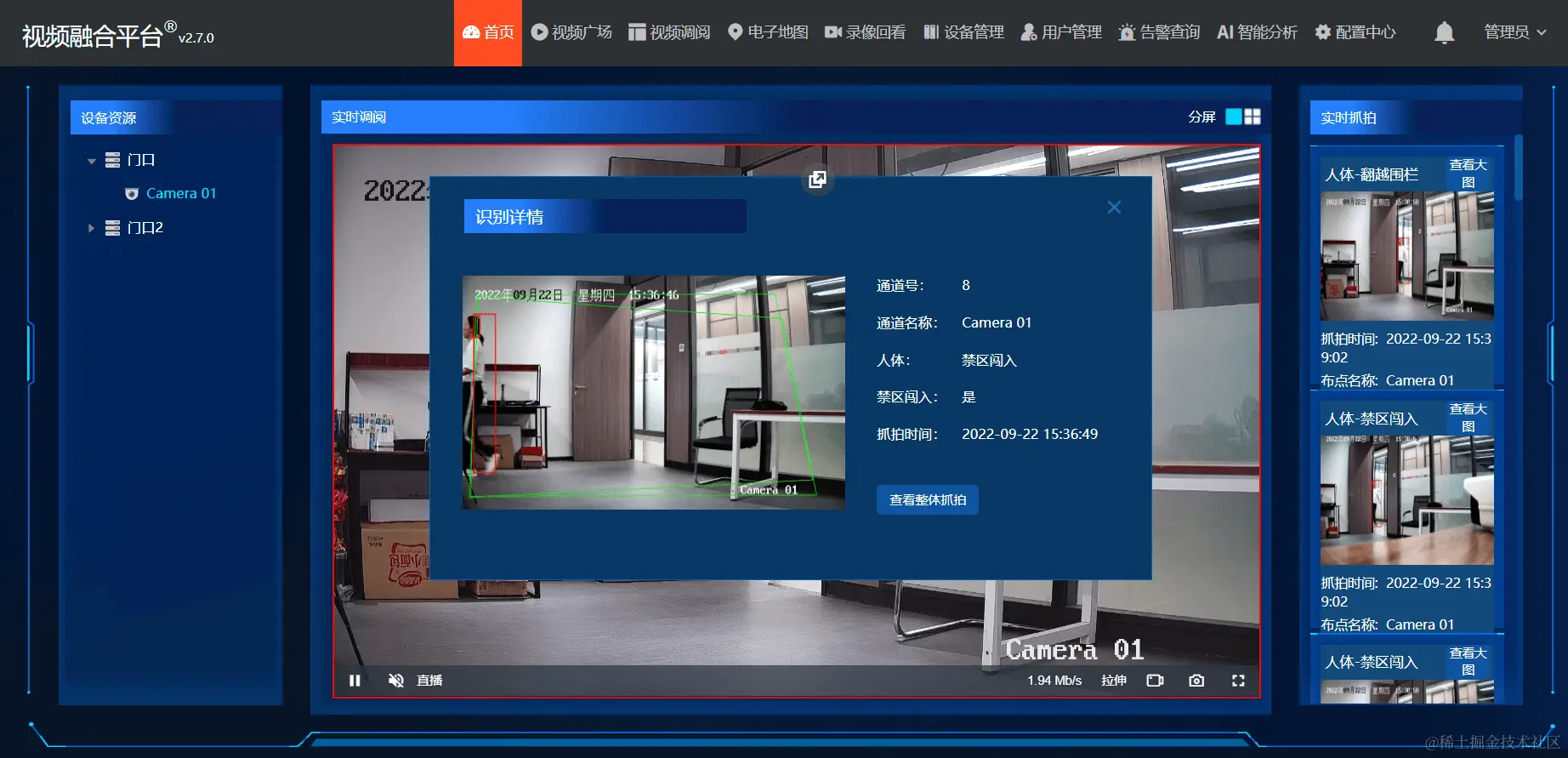Click the 用户管理 person icon
The image size is (1568, 758).
coord(1029,32)
